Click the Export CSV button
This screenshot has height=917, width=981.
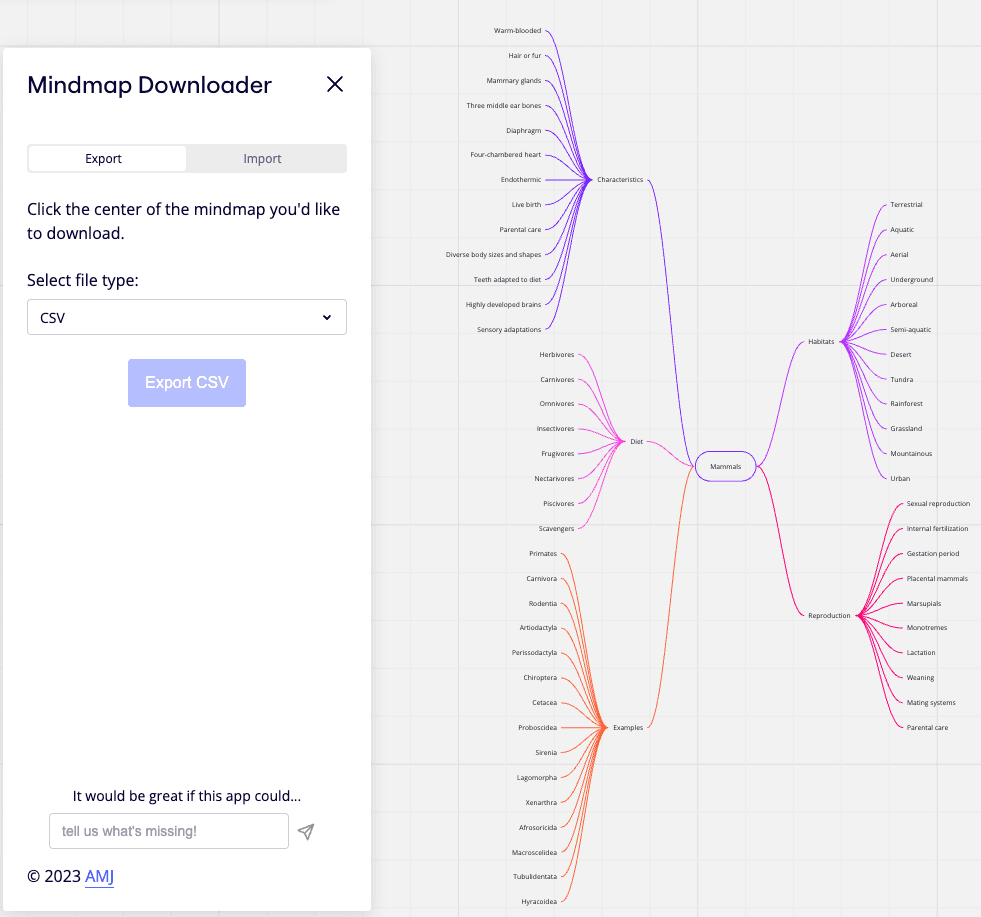click(187, 383)
